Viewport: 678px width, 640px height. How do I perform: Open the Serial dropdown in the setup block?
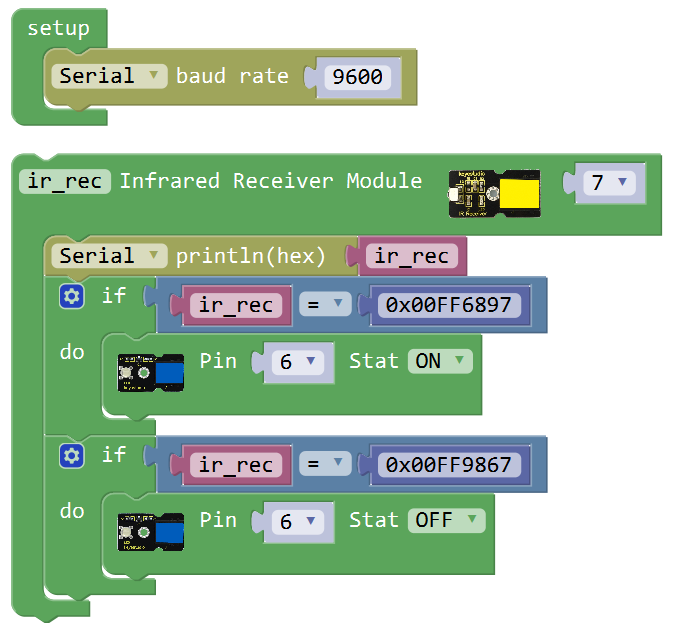pyautogui.click(x=109, y=76)
